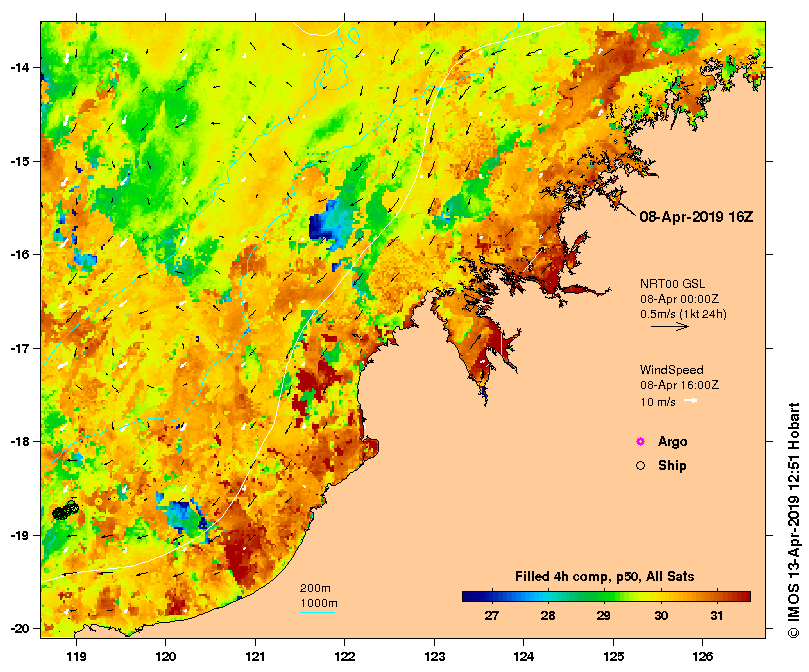Click latitude axis label '-20'
The width and height of the screenshot is (809, 672).
(20, 629)
